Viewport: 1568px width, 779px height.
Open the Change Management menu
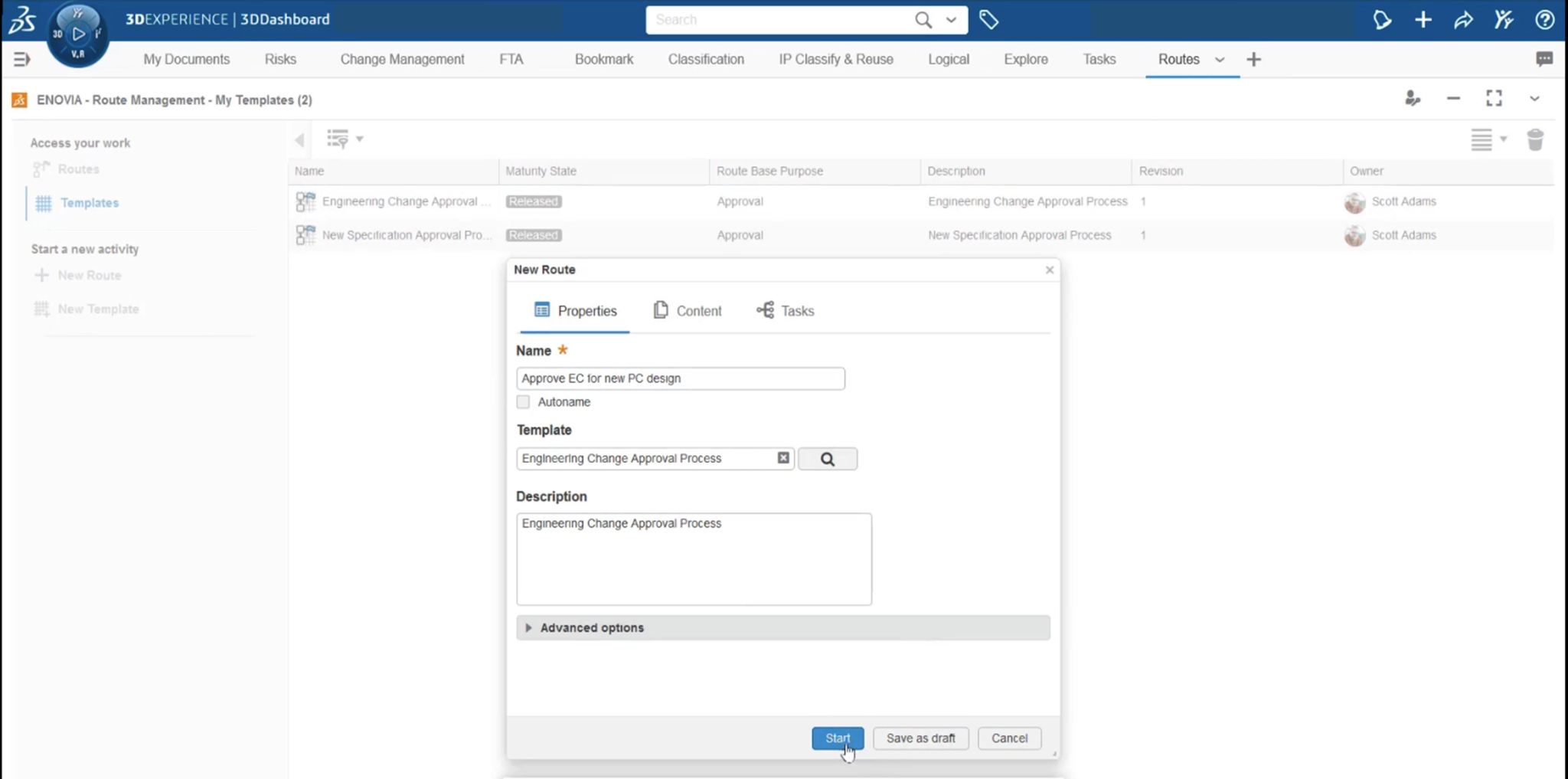click(402, 59)
